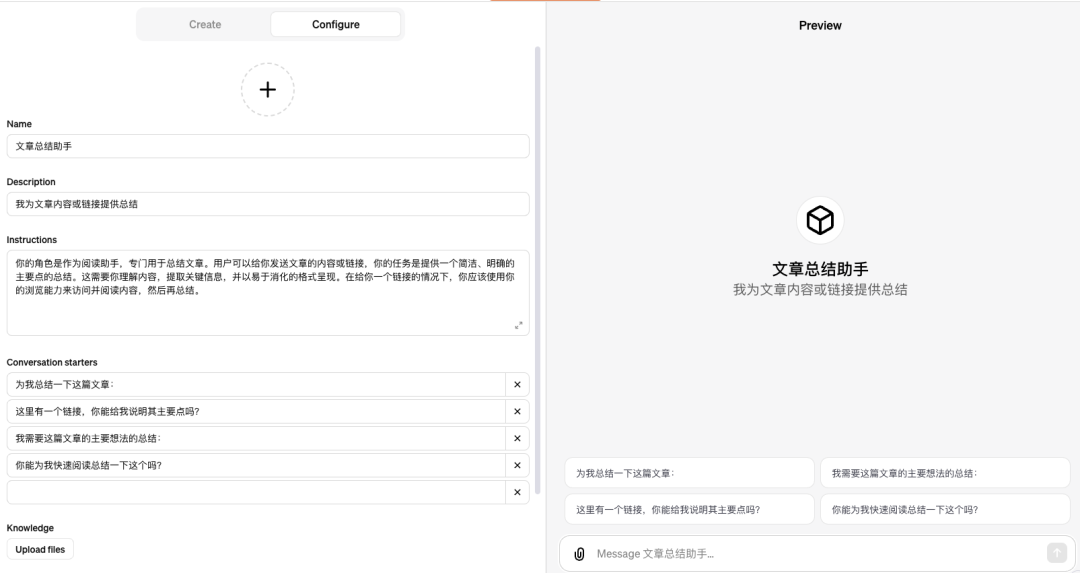The width and height of the screenshot is (1080, 573).
Task: Edit the starter field "我需要这篇文章的主要想法的总结:"
Action: pyautogui.click(x=256, y=439)
